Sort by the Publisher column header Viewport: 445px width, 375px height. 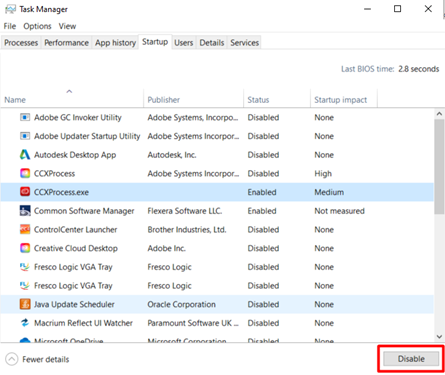194,98
